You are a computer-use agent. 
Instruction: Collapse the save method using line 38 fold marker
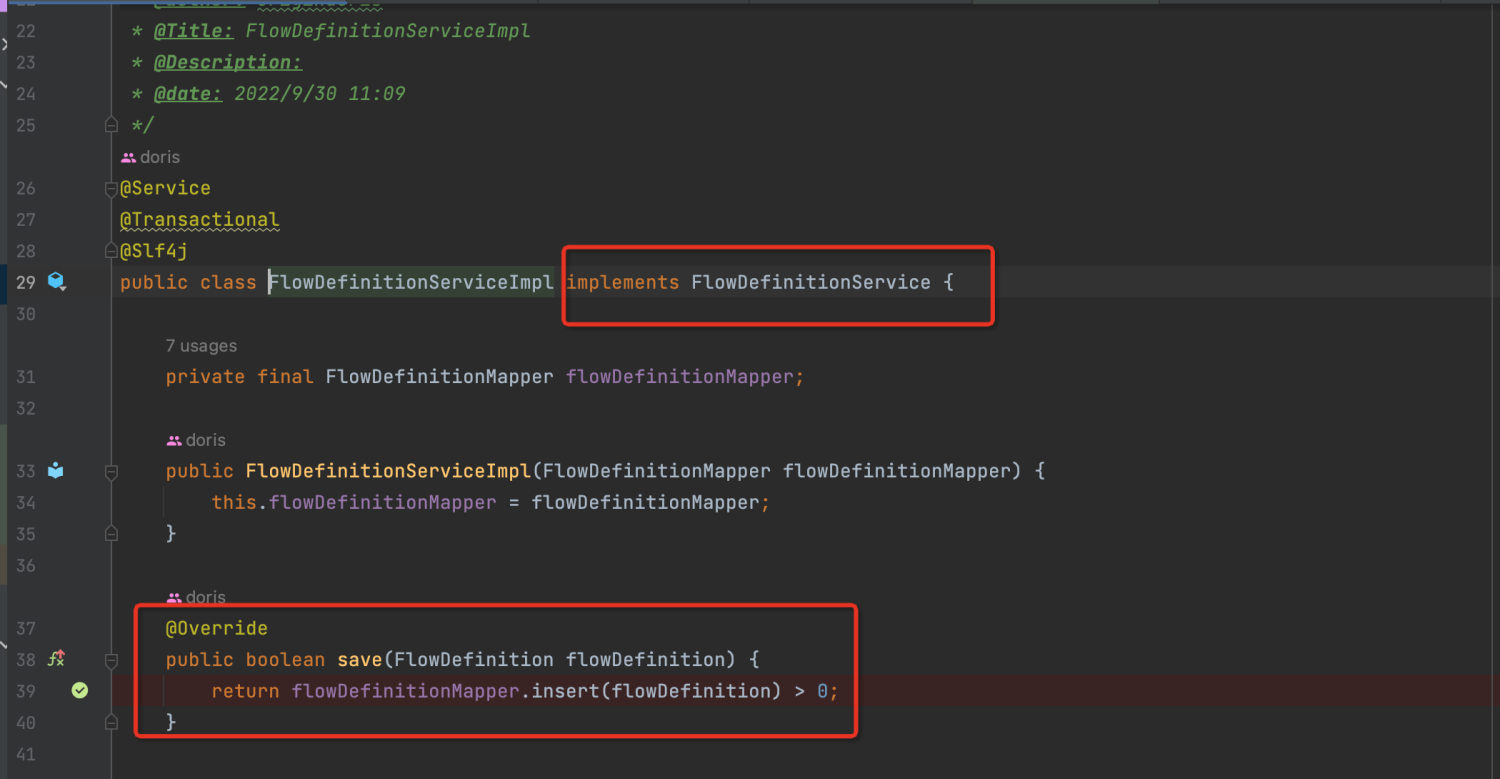pos(111,660)
